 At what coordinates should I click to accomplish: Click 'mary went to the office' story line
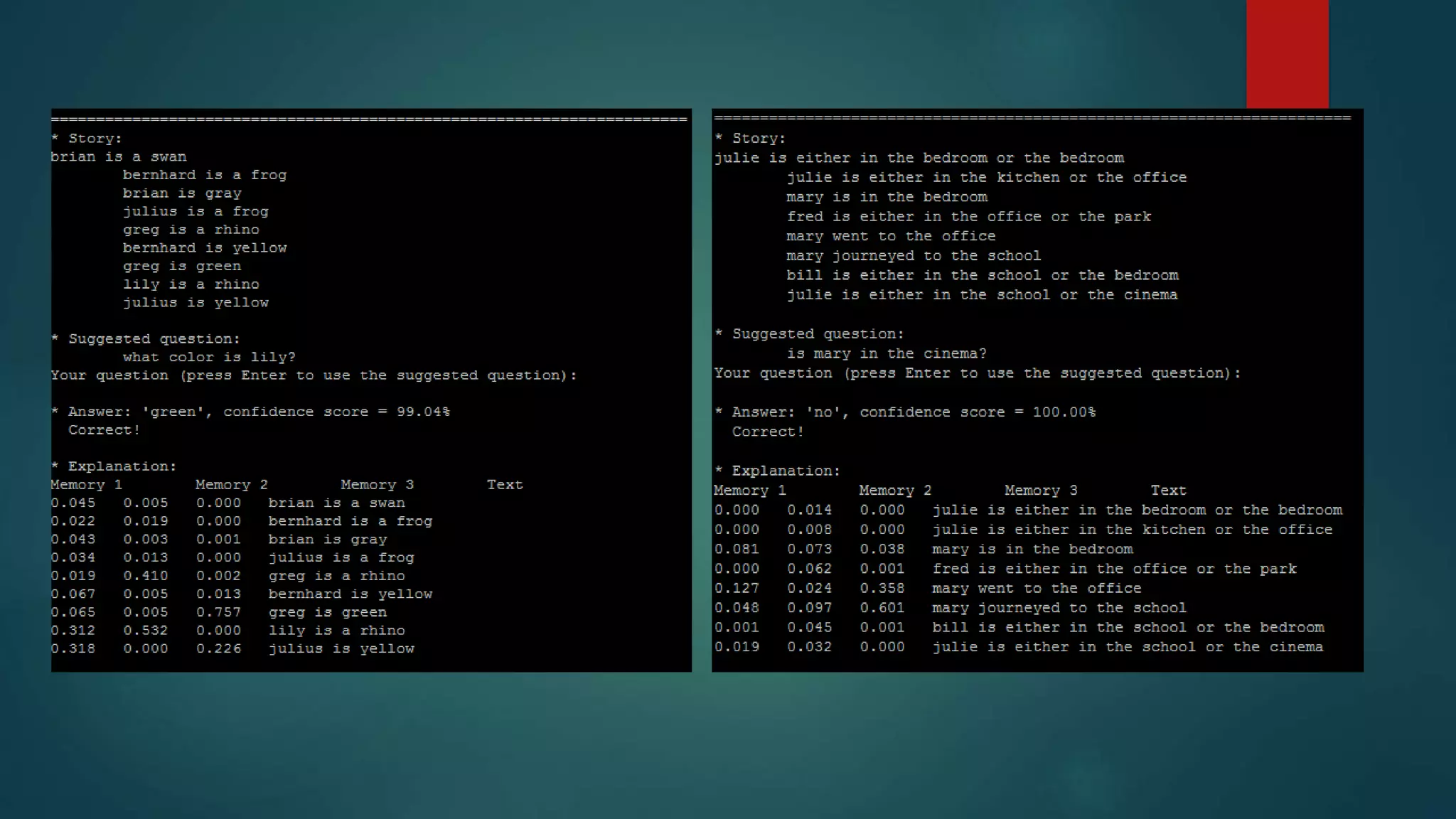tap(890, 236)
